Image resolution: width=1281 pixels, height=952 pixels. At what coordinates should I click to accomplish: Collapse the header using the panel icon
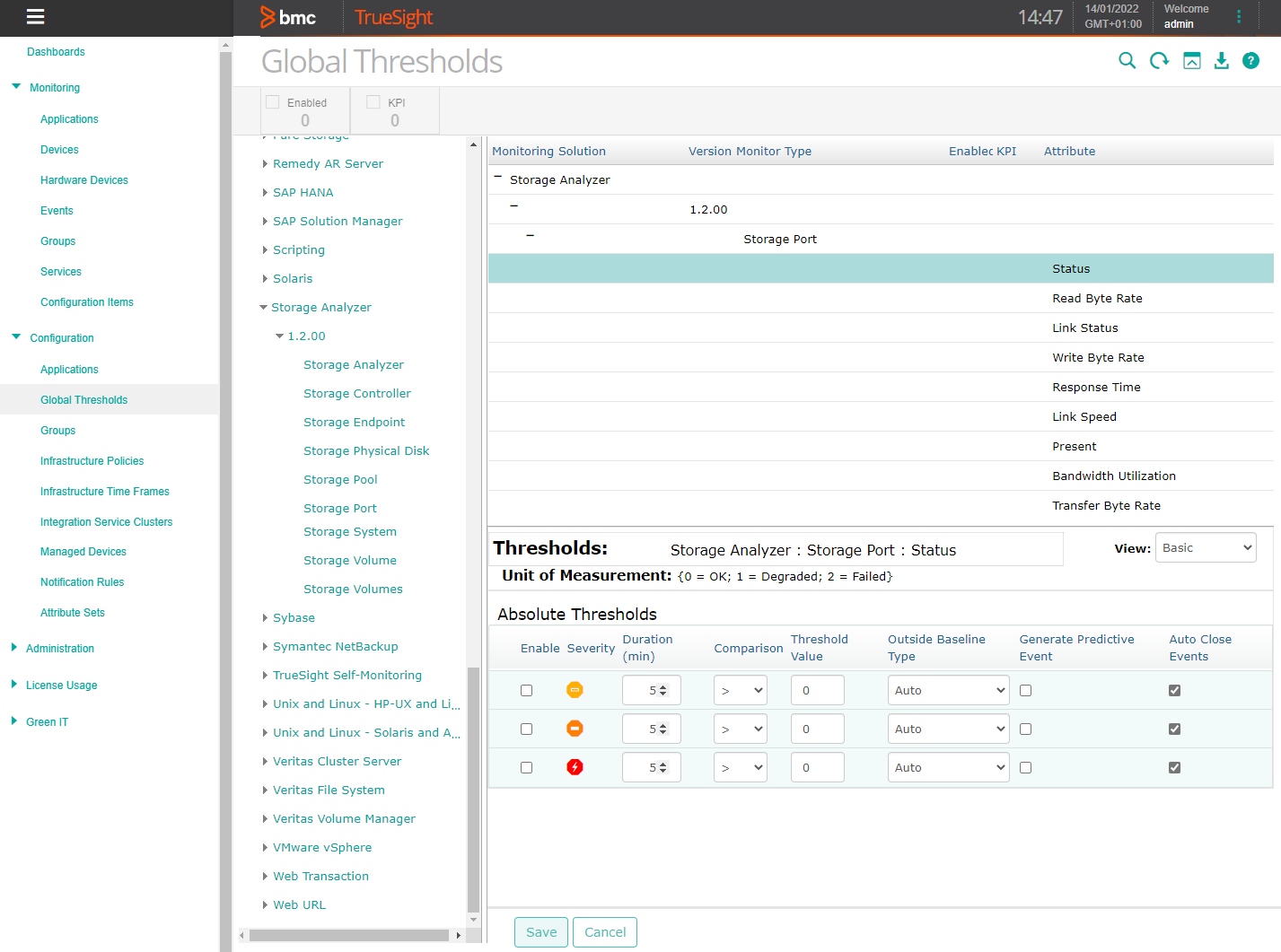[1191, 60]
